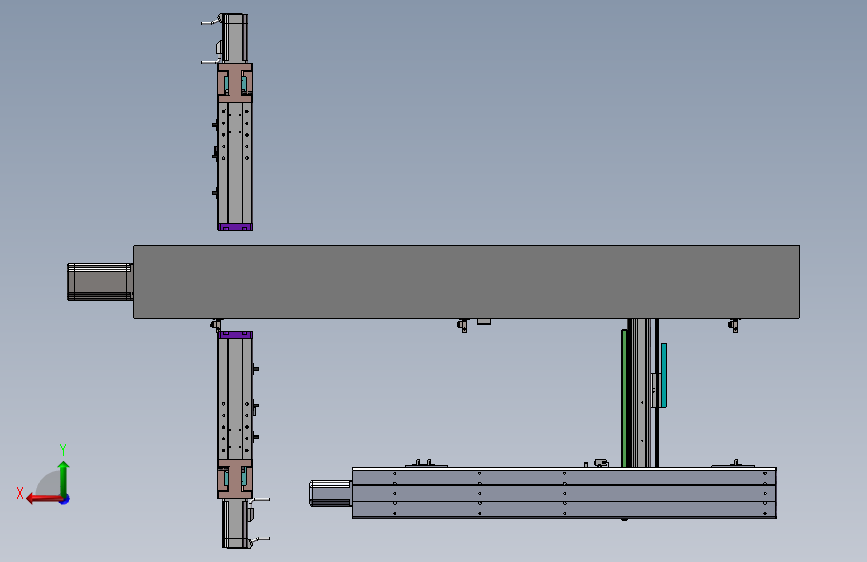Select the green strip on vertical column
The width and height of the screenshot is (867, 562).
click(x=624, y=398)
